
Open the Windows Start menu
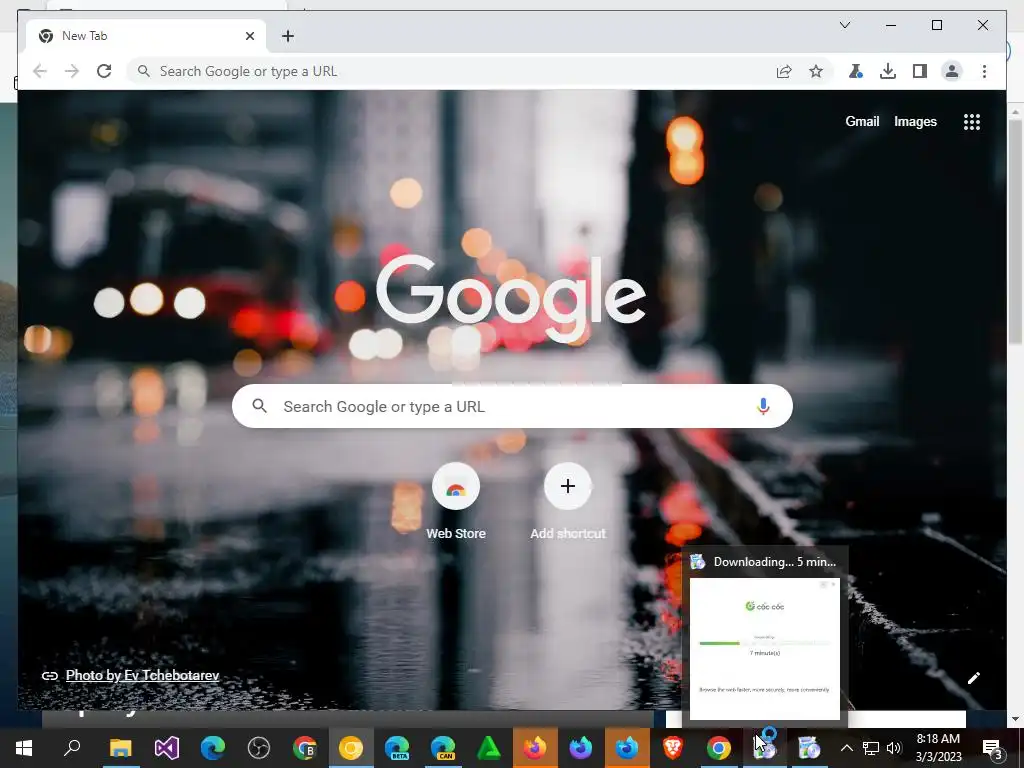tap(24, 748)
